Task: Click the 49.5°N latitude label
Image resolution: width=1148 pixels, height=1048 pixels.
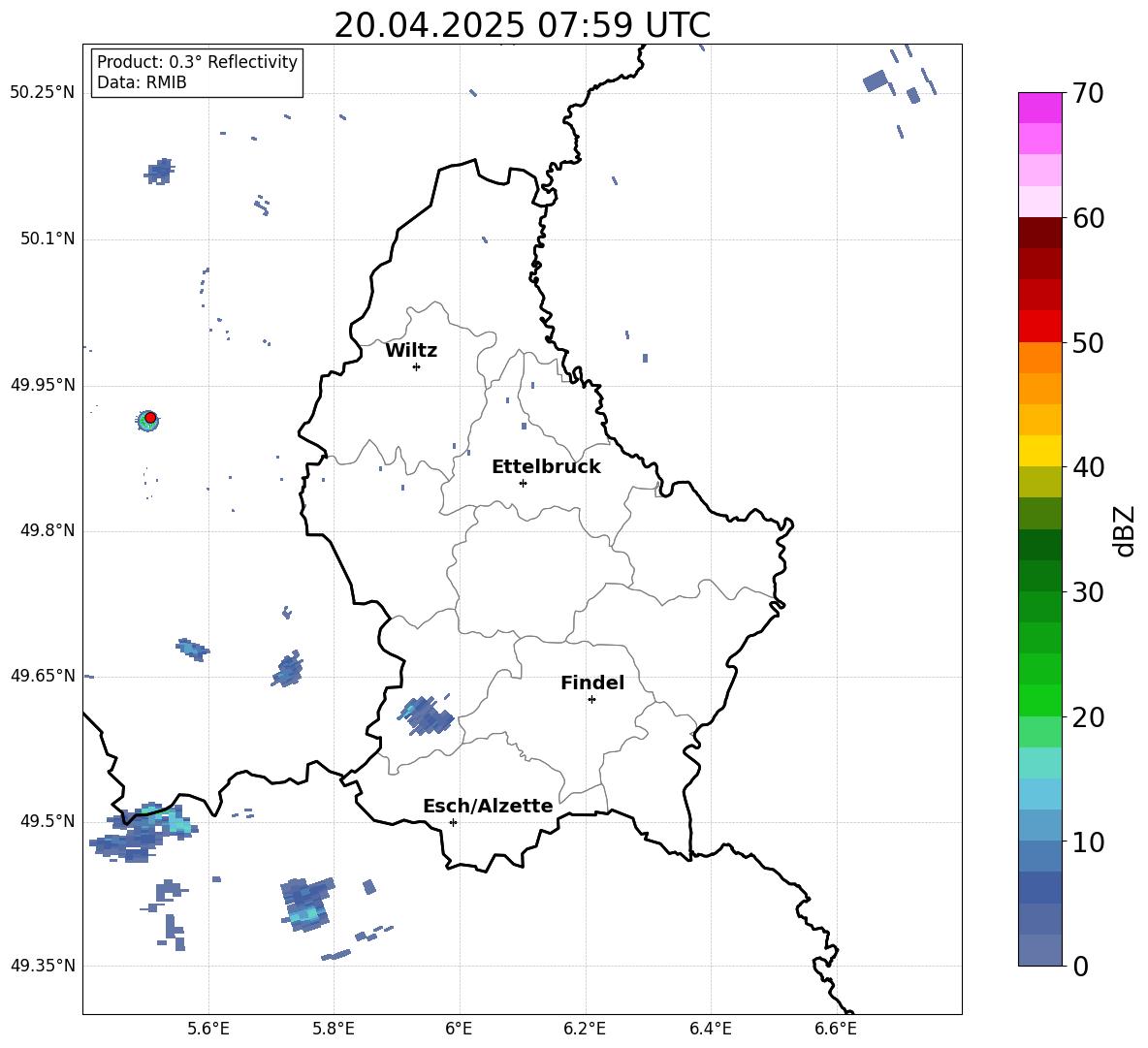Action: [48, 821]
